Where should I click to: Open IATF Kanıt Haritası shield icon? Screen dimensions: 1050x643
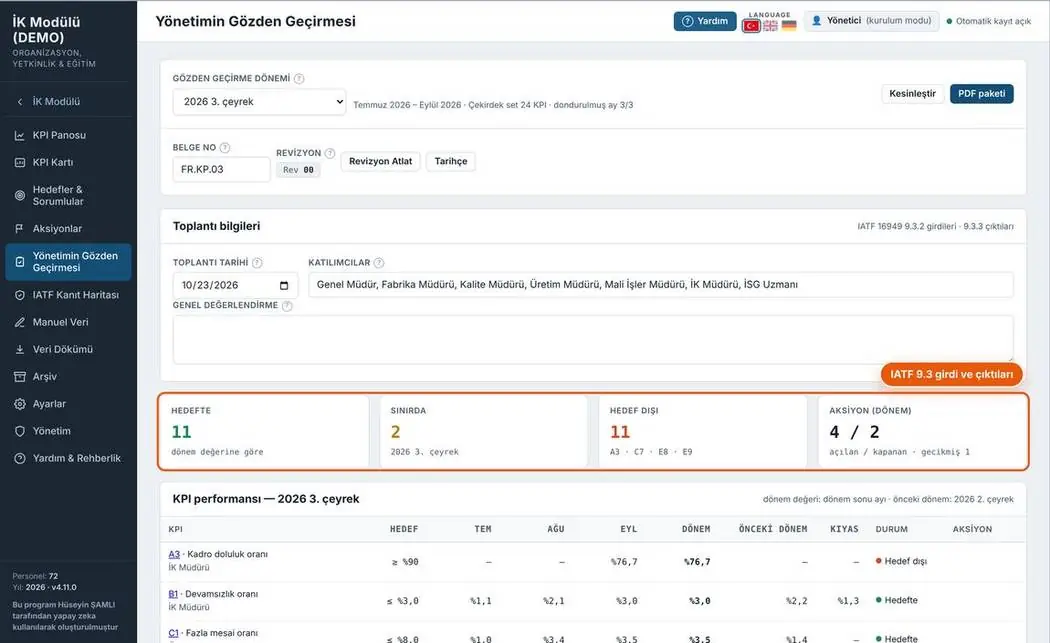point(19,295)
